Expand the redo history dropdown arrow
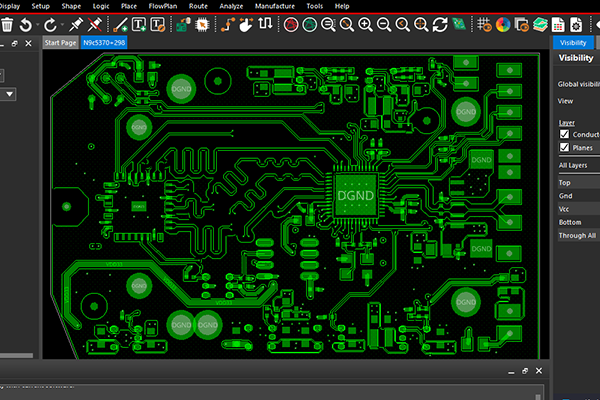Viewport: 600px width, 400px height. point(63,24)
